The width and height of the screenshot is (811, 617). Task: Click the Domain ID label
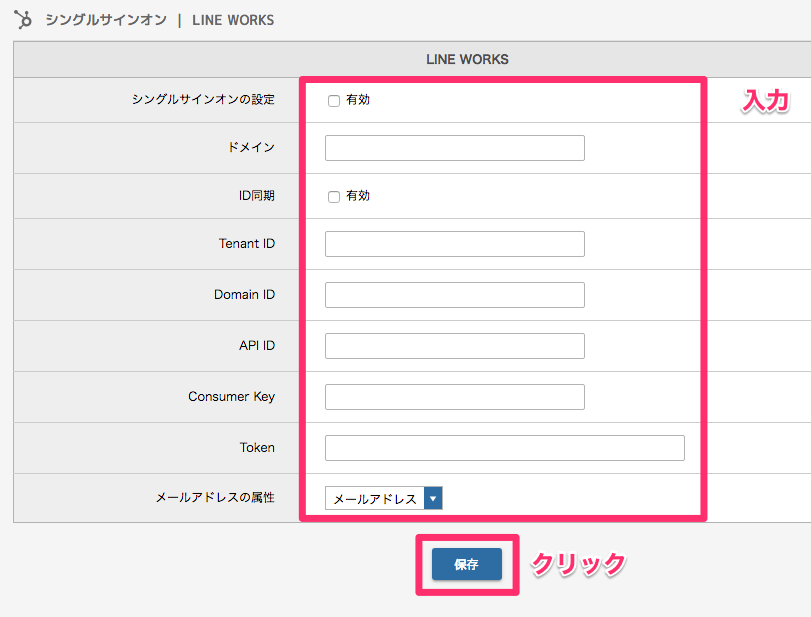pyautogui.click(x=245, y=295)
